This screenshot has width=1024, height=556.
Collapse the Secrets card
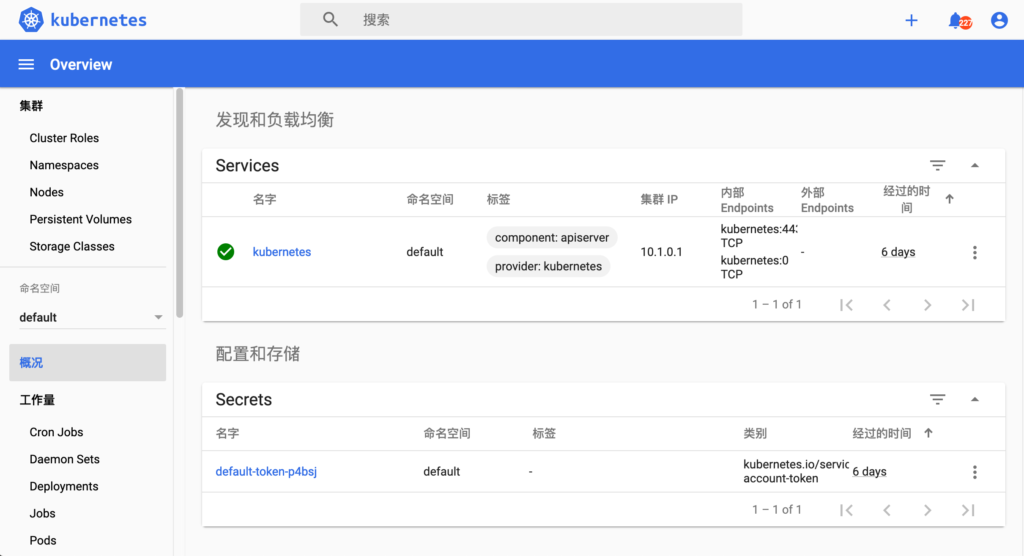pos(974,399)
